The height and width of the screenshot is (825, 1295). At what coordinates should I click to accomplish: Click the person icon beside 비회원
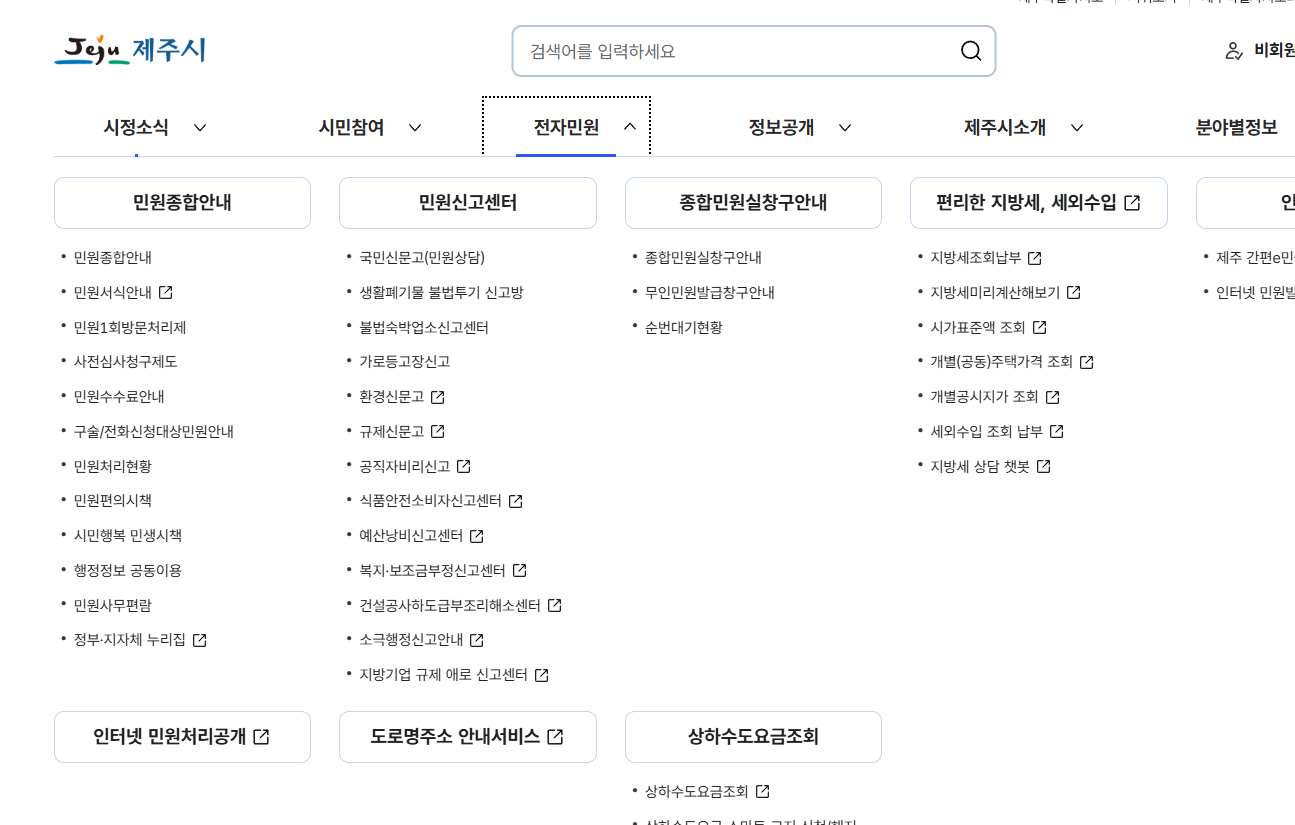coord(1232,51)
